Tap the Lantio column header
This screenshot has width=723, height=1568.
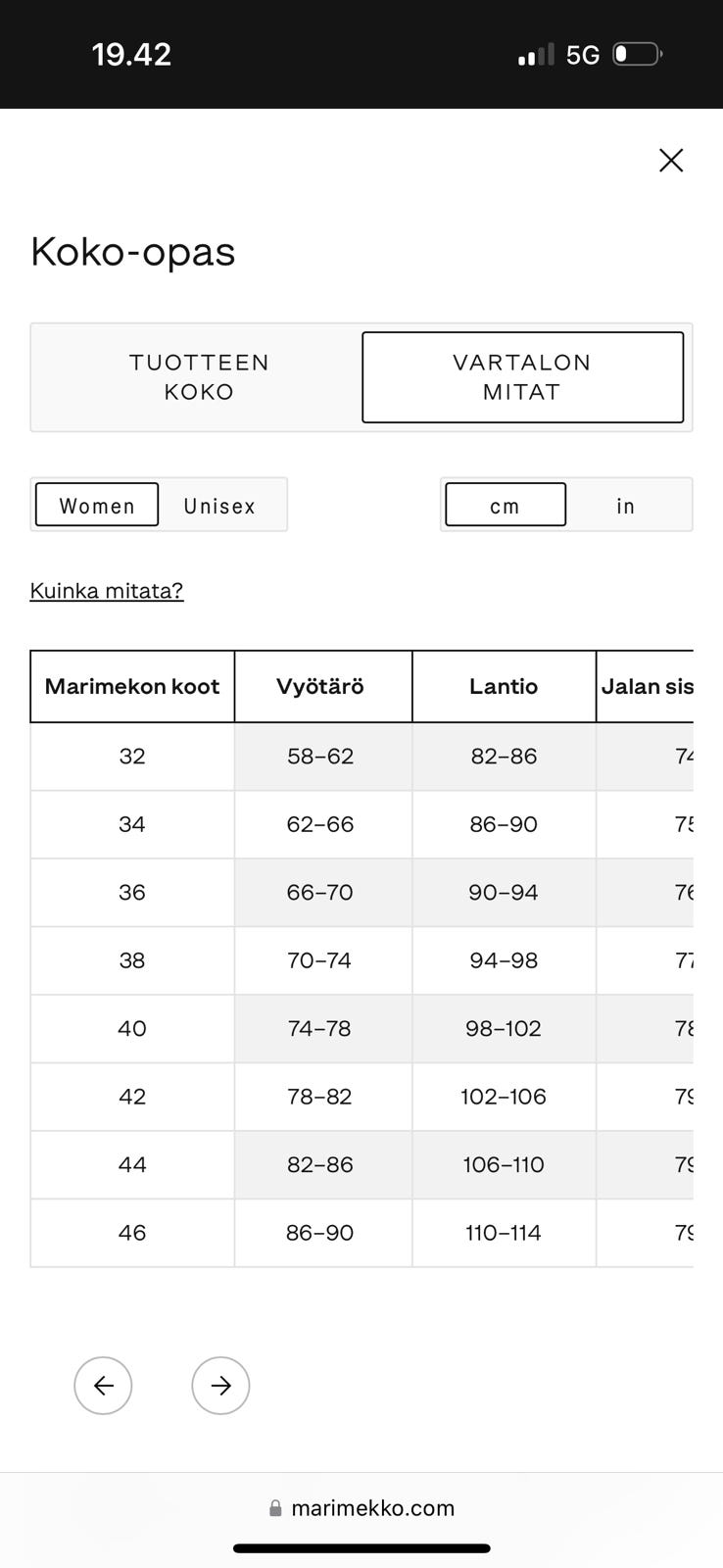point(504,686)
